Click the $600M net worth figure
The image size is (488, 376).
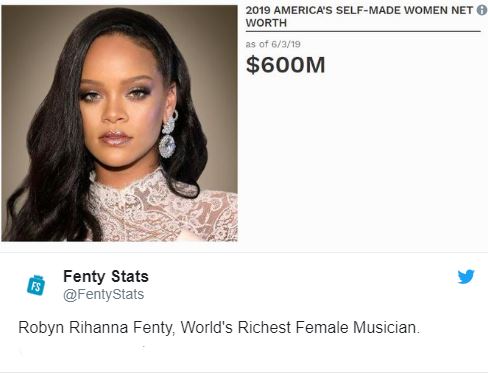[285, 65]
